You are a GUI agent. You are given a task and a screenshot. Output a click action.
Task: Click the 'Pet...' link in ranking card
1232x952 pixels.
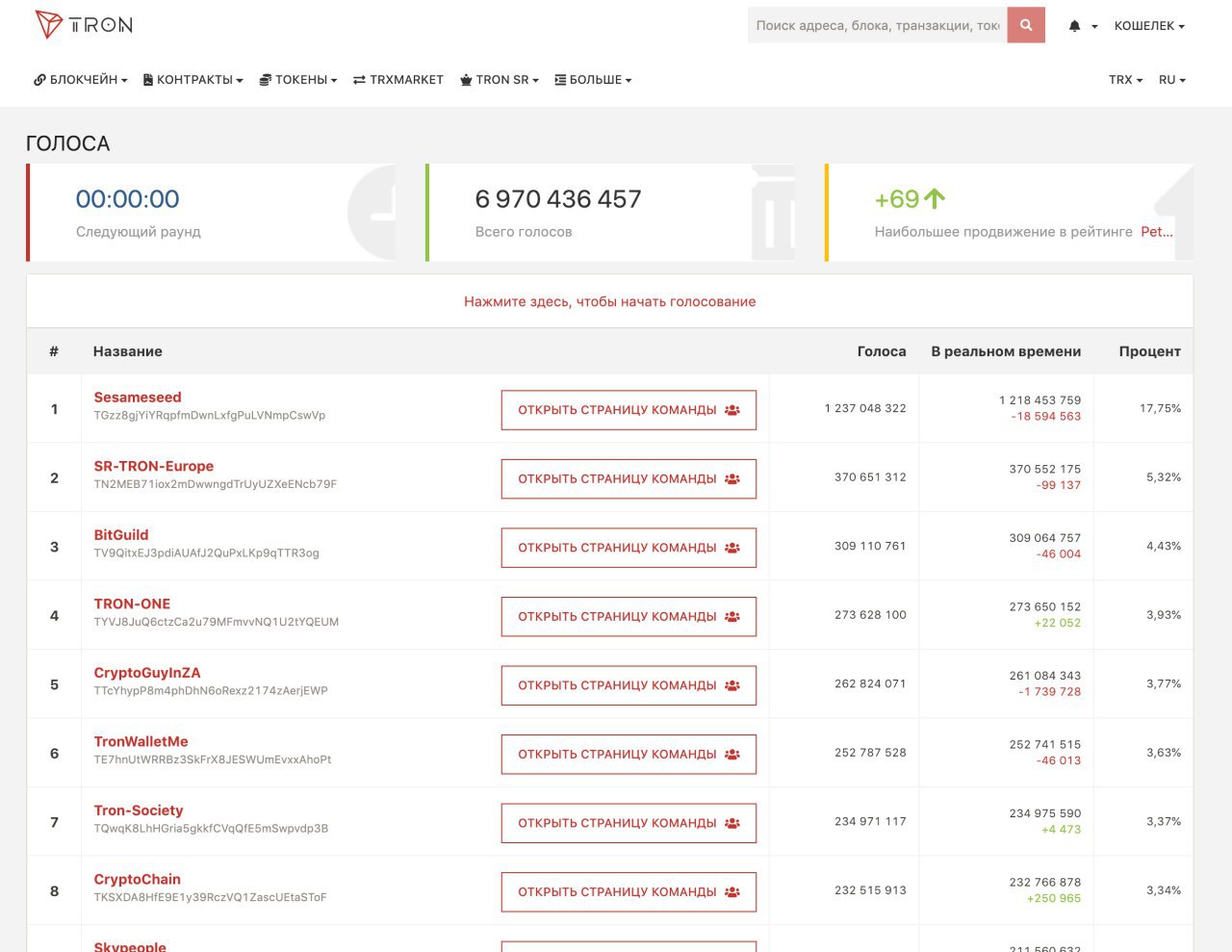1157,231
